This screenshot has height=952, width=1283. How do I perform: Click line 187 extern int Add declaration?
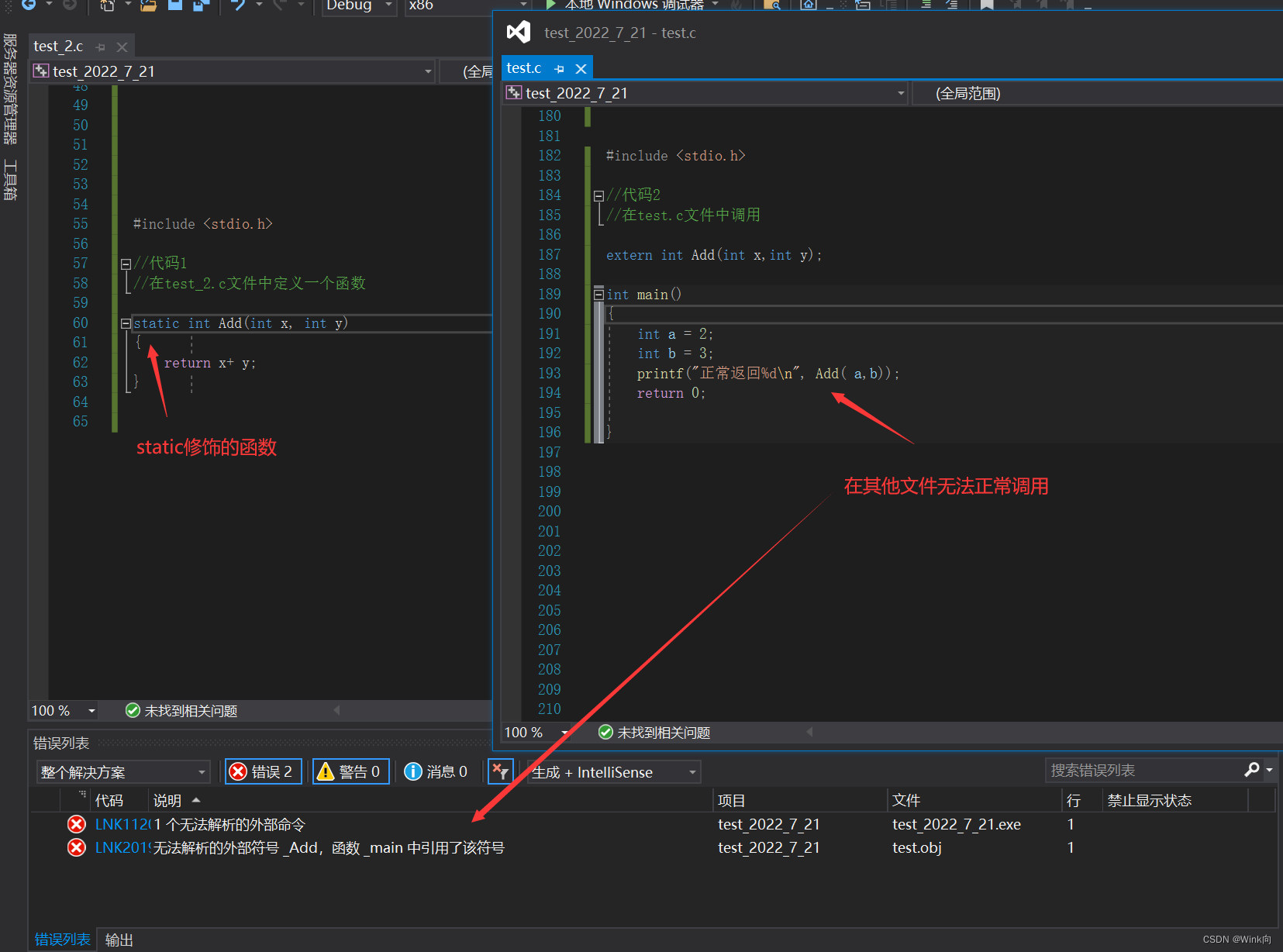tap(713, 255)
